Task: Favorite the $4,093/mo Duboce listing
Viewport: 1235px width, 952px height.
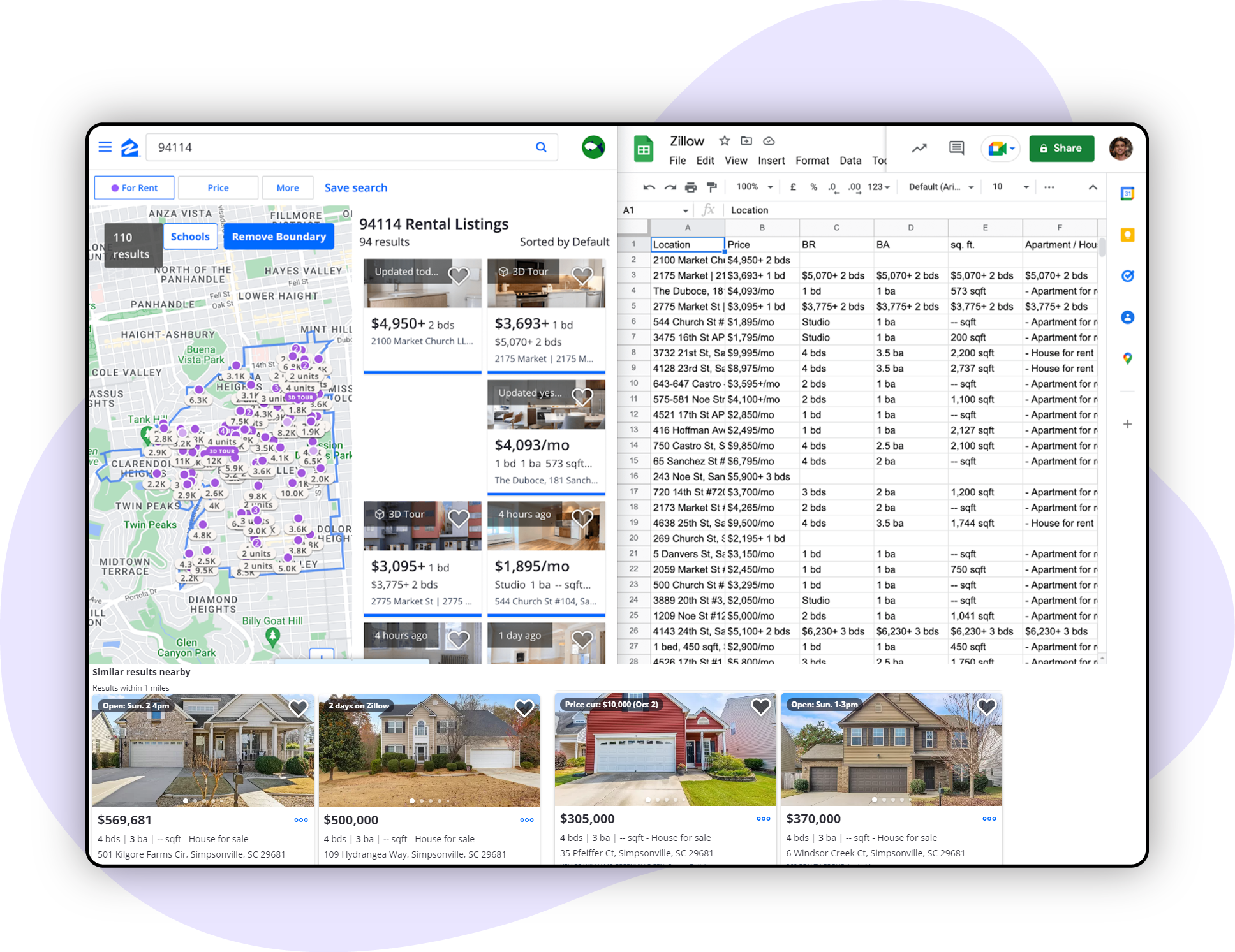Action: (582, 397)
